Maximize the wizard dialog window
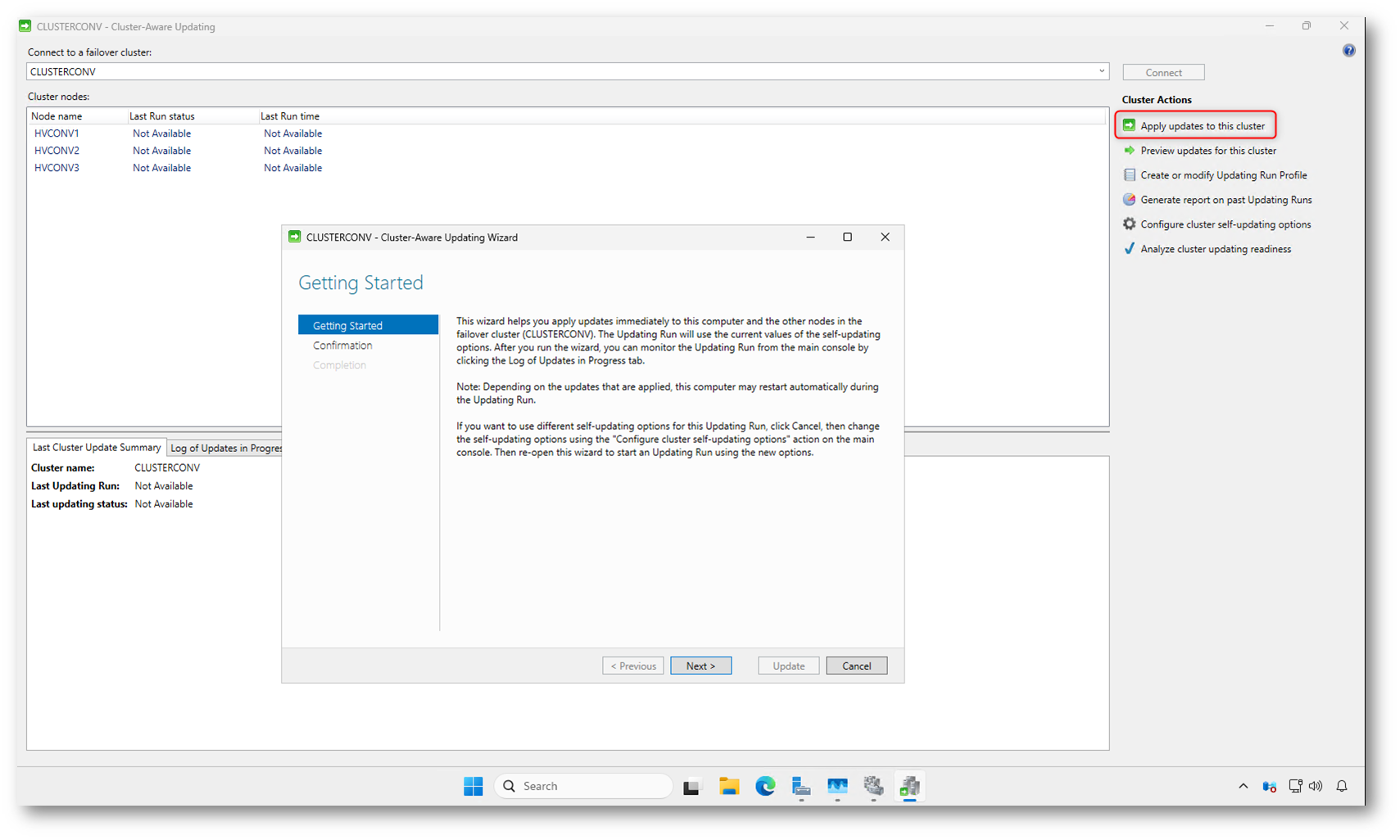 pyautogui.click(x=847, y=237)
